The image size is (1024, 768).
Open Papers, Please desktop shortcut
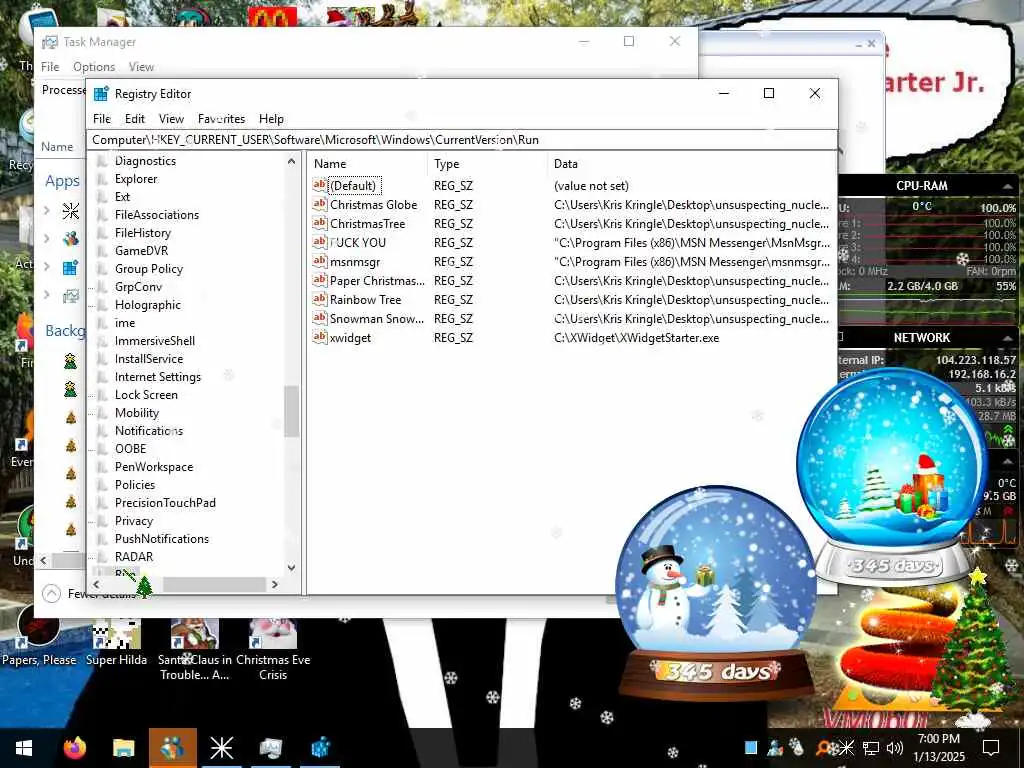(39, 637)
